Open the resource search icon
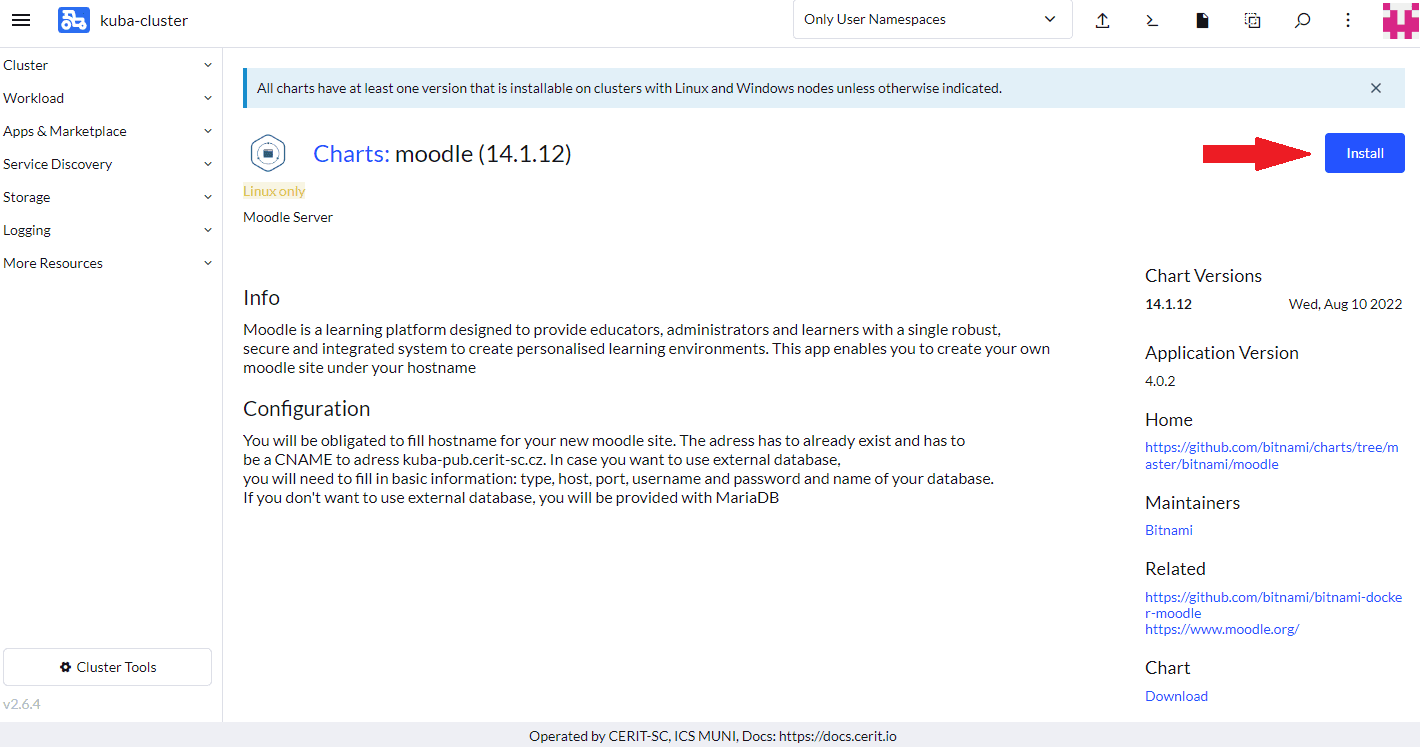Image resolution: width=1423 pixels, height=754 pixels. click(1302, 20)
